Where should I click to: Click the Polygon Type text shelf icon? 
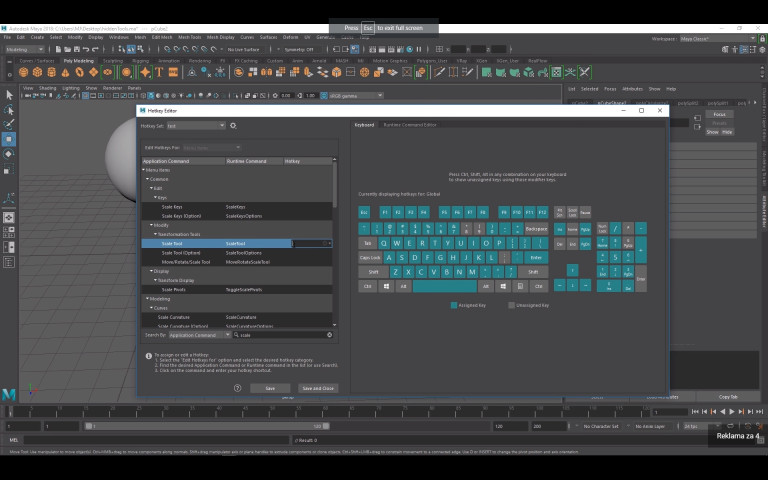(x=159, y=72)
